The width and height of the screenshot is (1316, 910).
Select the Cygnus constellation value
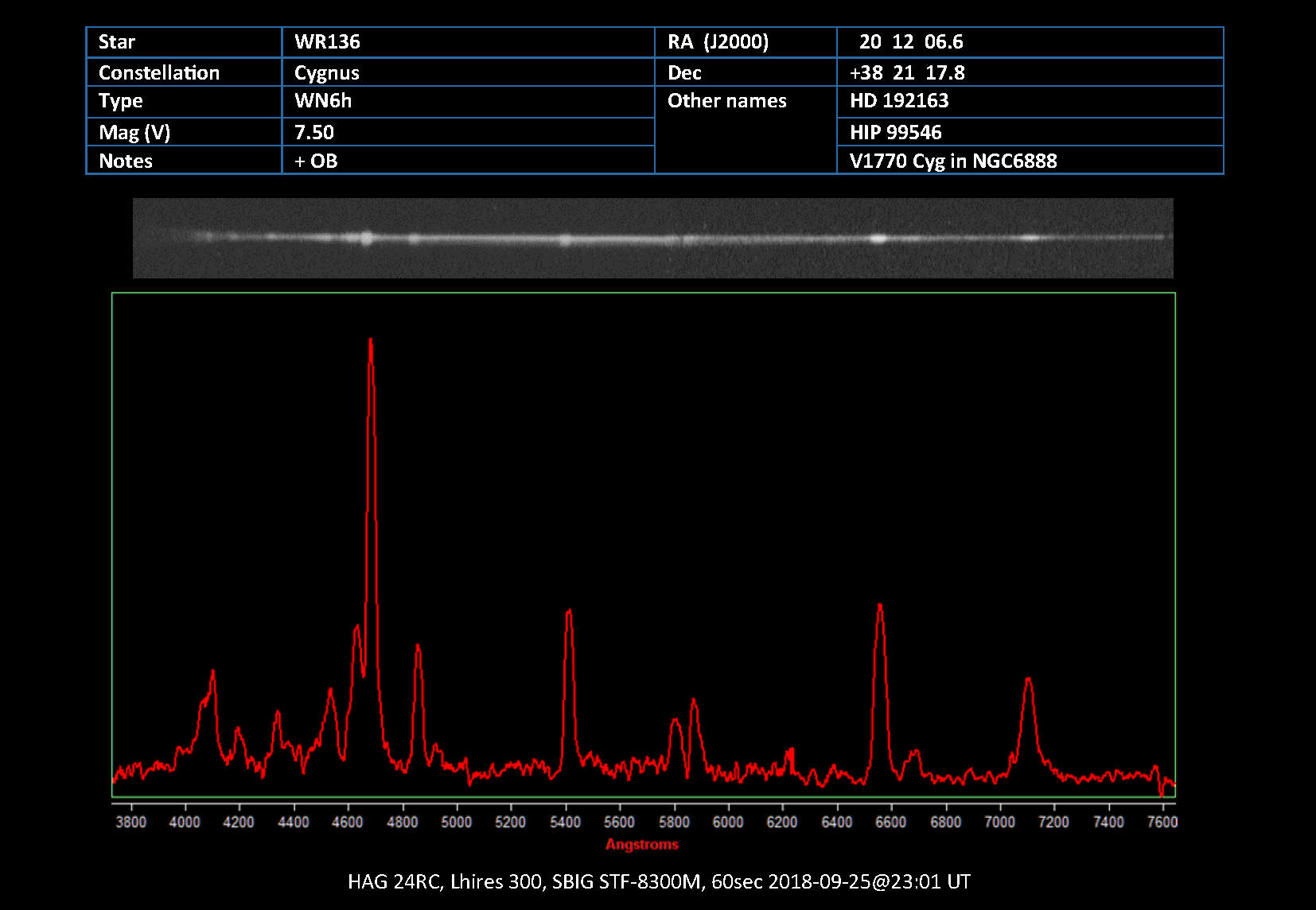click(326, 73)
